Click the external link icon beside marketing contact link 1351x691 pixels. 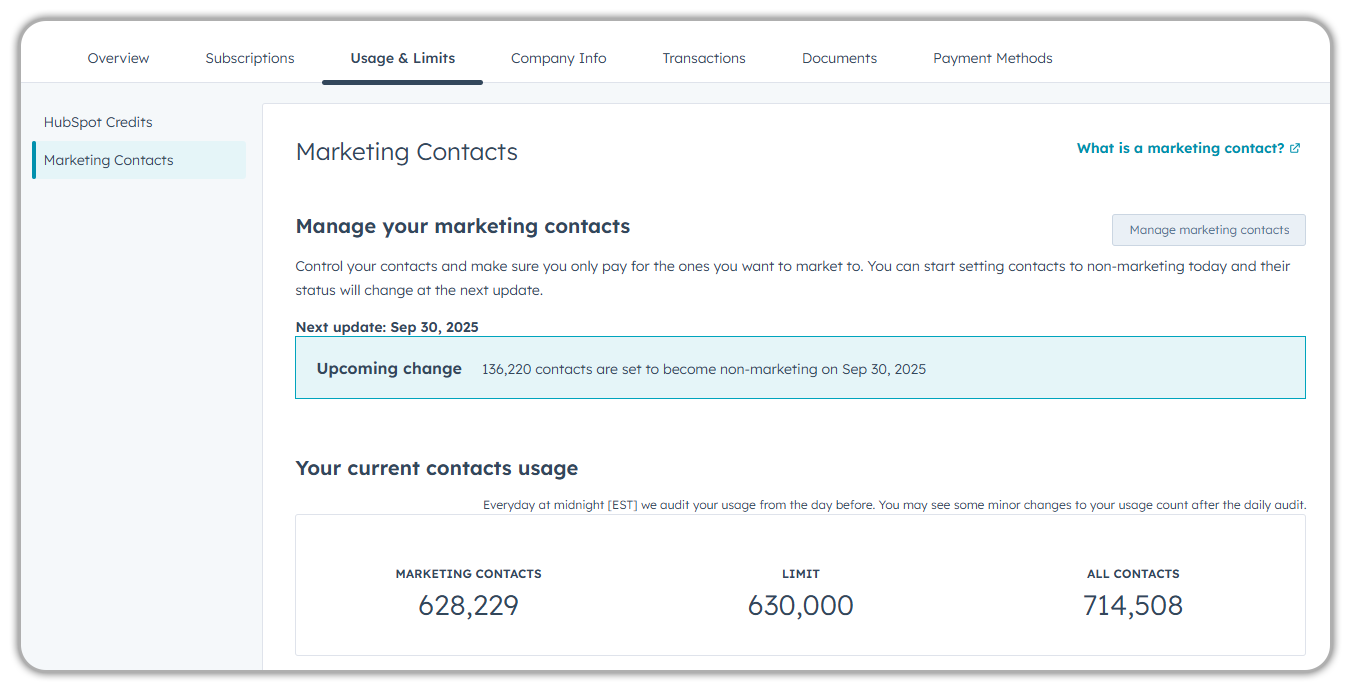(1295, 148)
